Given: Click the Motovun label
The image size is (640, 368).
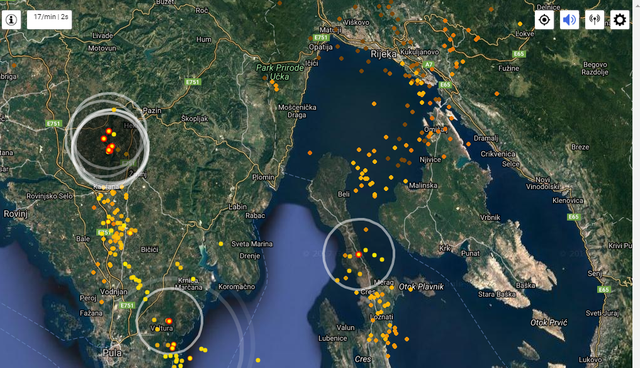Looking at the screenshot, I should [x=102, y=48].
